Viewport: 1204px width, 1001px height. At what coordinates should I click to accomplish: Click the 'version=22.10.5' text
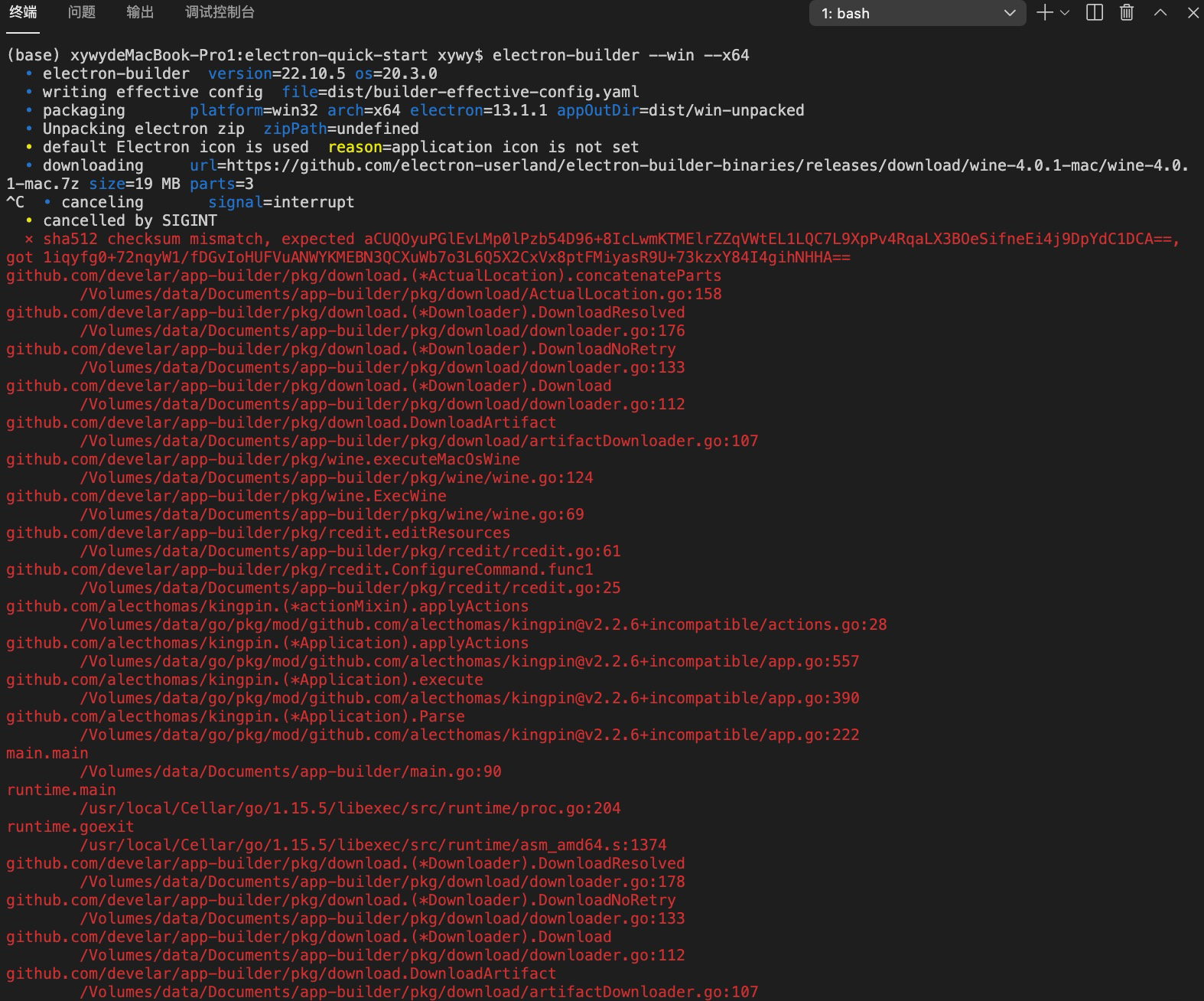277,73
